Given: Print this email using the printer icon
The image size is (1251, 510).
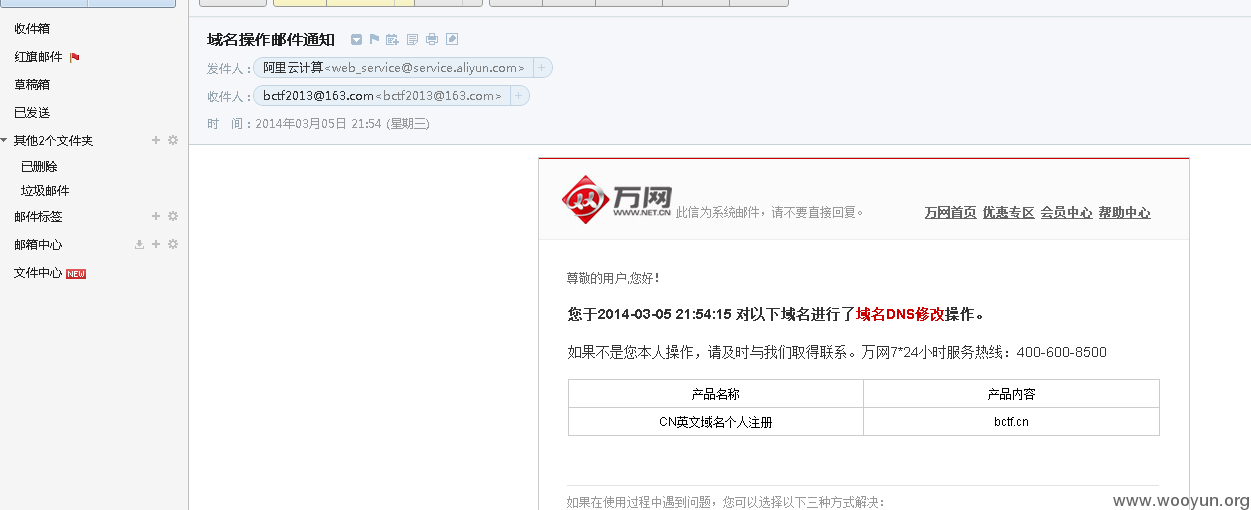Looking at the screenshot, I should coord(432,40).
